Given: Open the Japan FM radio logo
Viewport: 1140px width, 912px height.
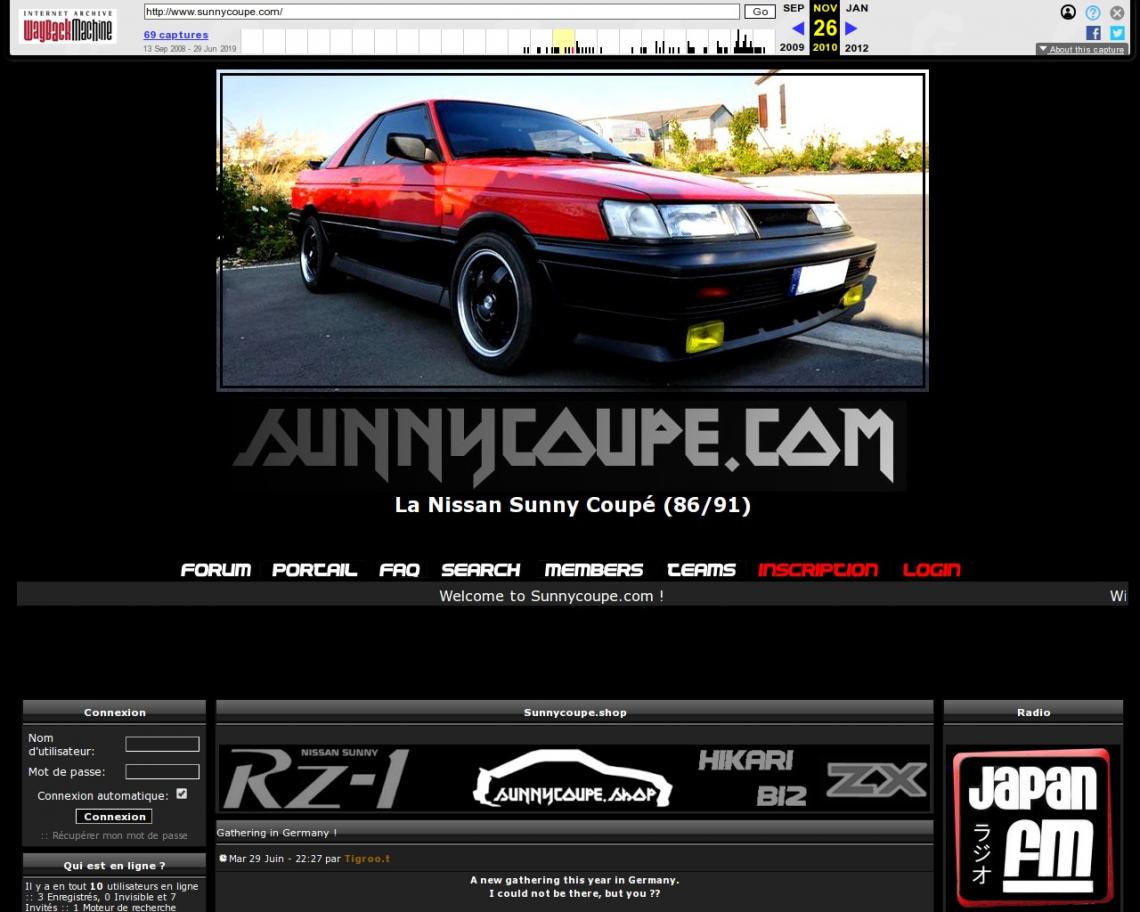Looking at the screenshot, I should coord(1033,827).
